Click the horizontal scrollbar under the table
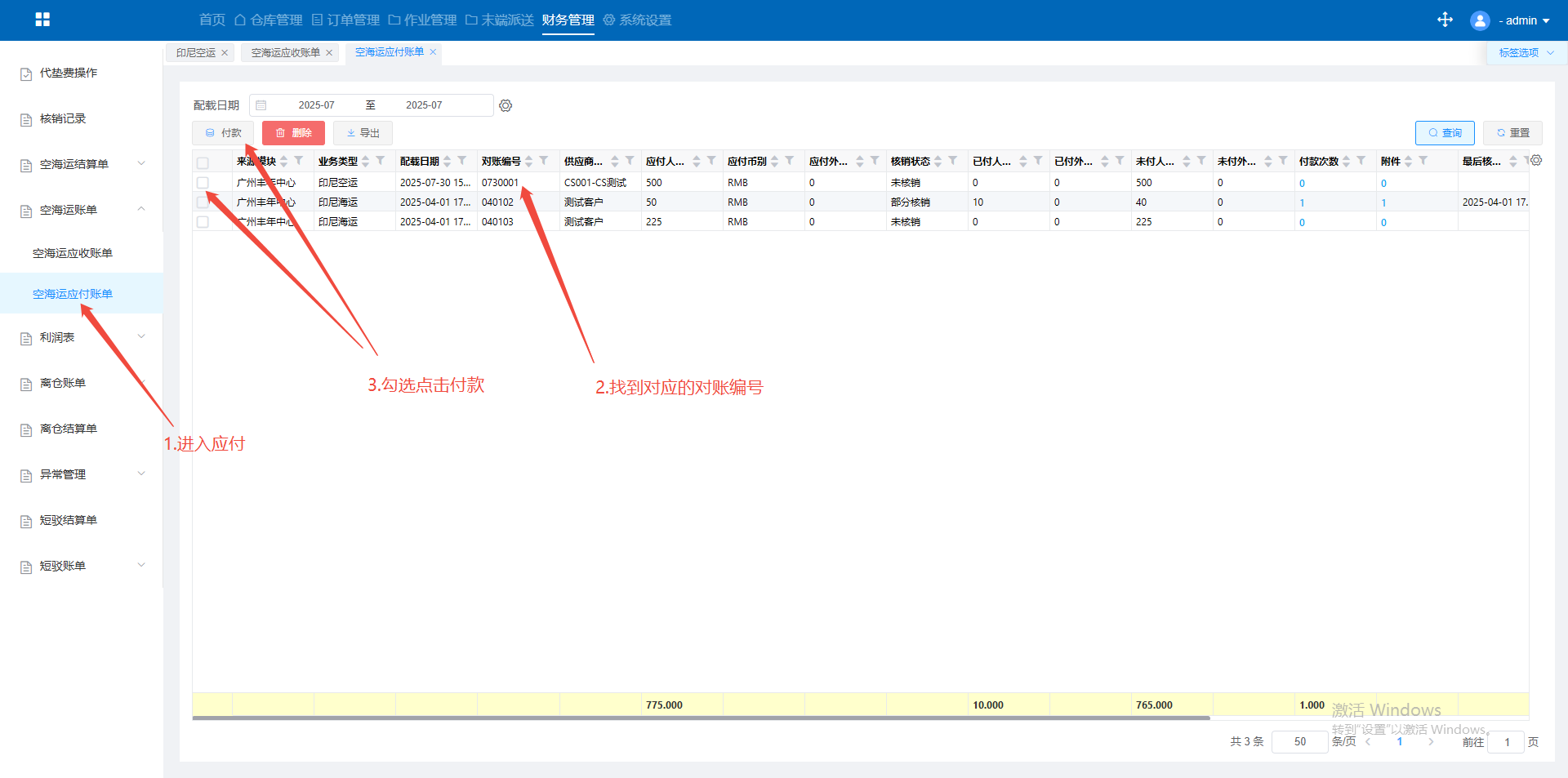Viewport: 1568px width, 778px height. [701, 718]
